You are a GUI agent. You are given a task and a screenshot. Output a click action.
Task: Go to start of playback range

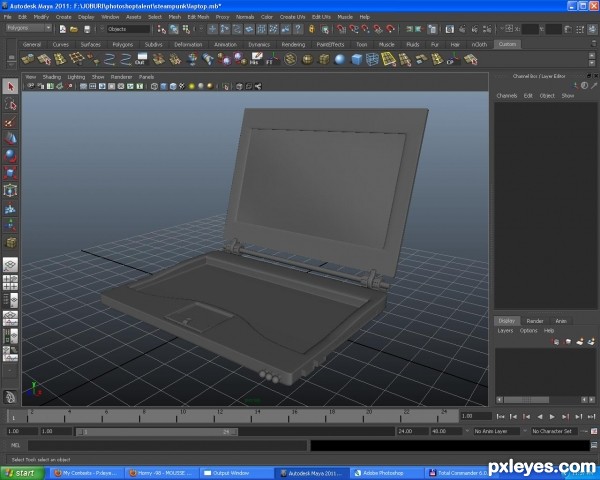tap(500, 416)
